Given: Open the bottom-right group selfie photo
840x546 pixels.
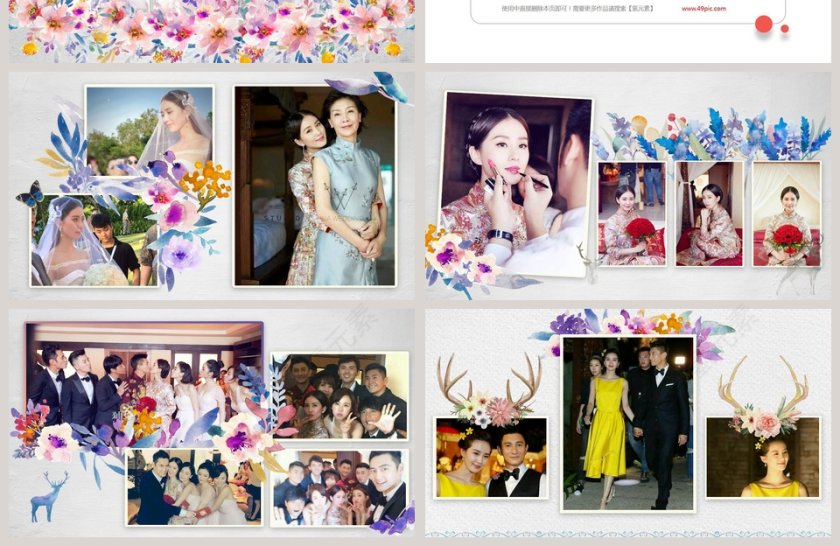Looking at the screenshot, I should [340, 487].
